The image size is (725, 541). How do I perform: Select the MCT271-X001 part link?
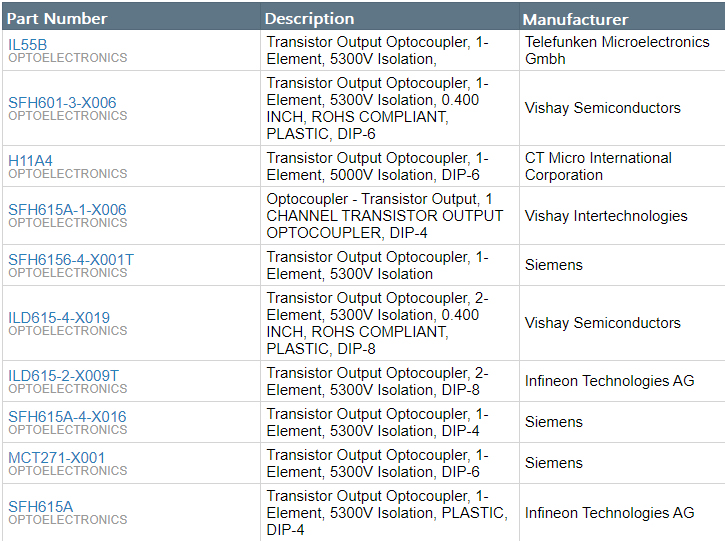(x=56, y=457)
